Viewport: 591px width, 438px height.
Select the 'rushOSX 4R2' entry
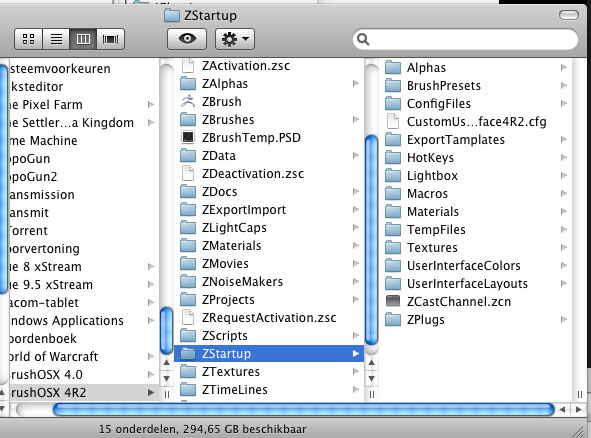(83, 392)
